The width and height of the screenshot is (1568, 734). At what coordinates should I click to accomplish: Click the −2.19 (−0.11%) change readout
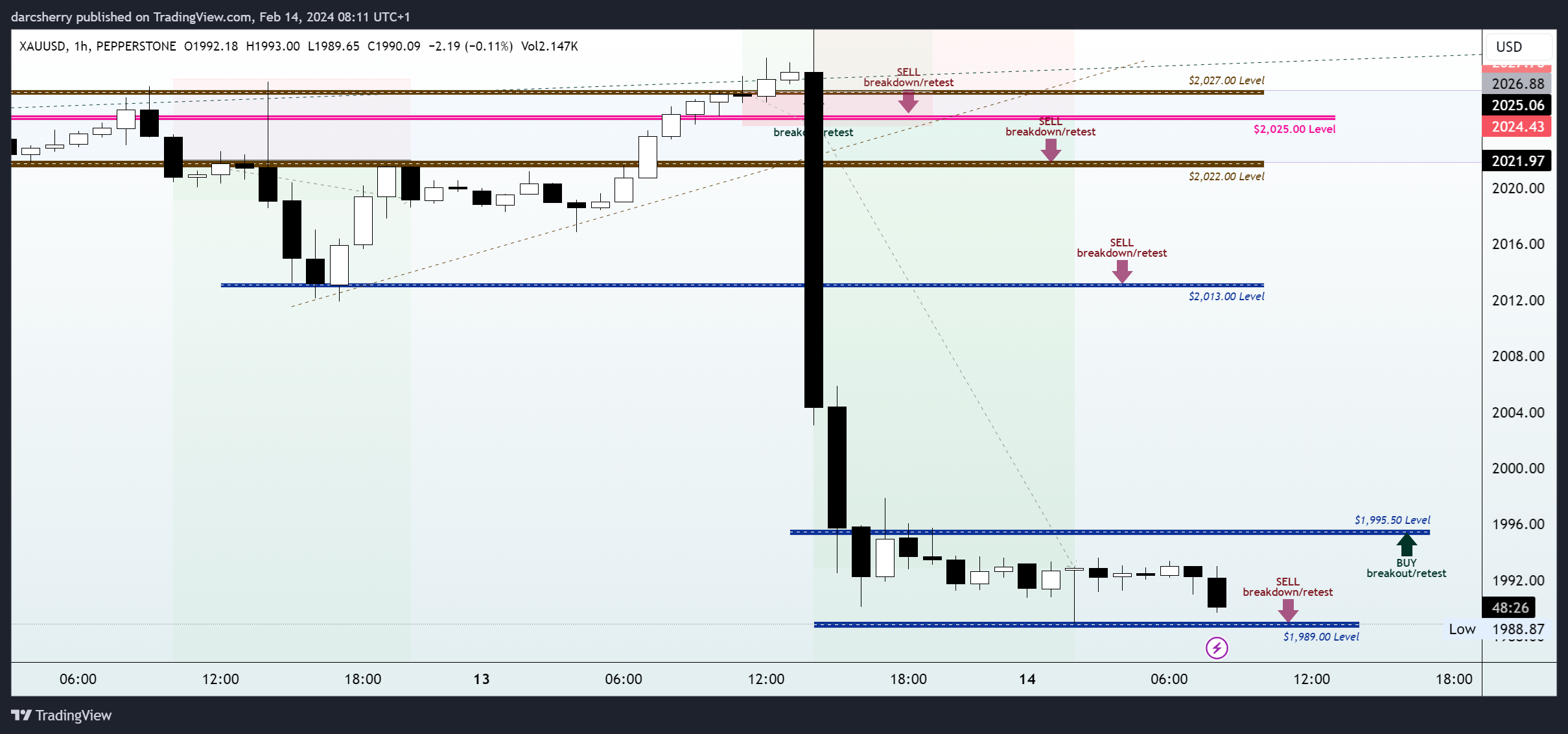[471, 46]
